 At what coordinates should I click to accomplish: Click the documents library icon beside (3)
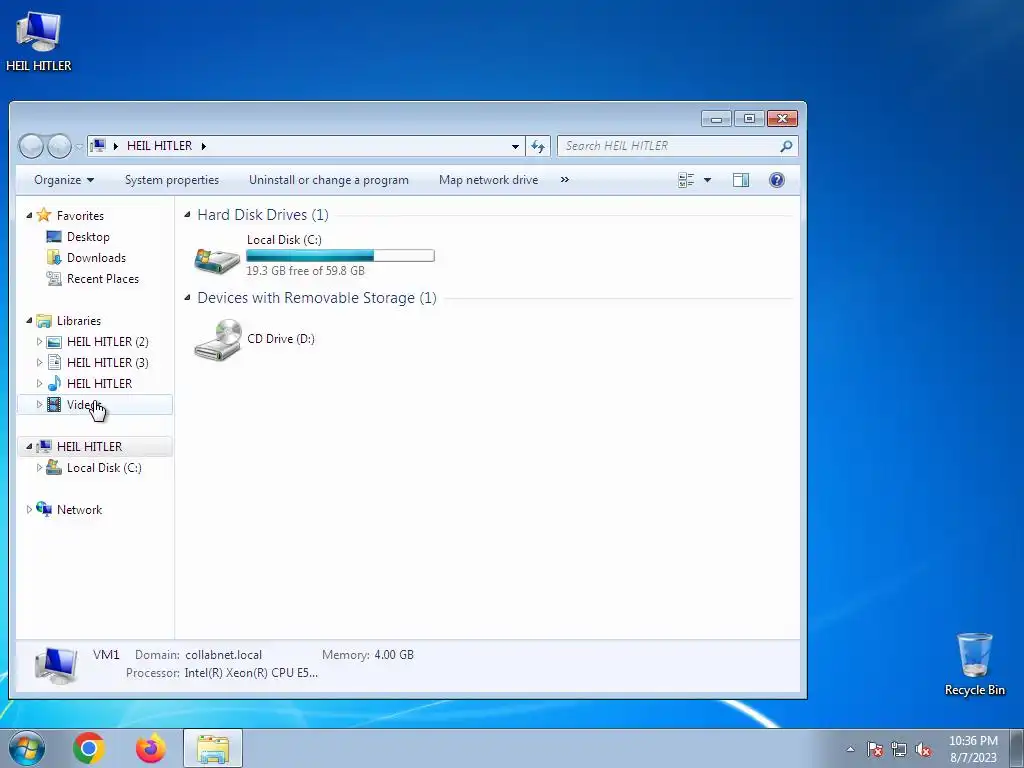point(54,362)
